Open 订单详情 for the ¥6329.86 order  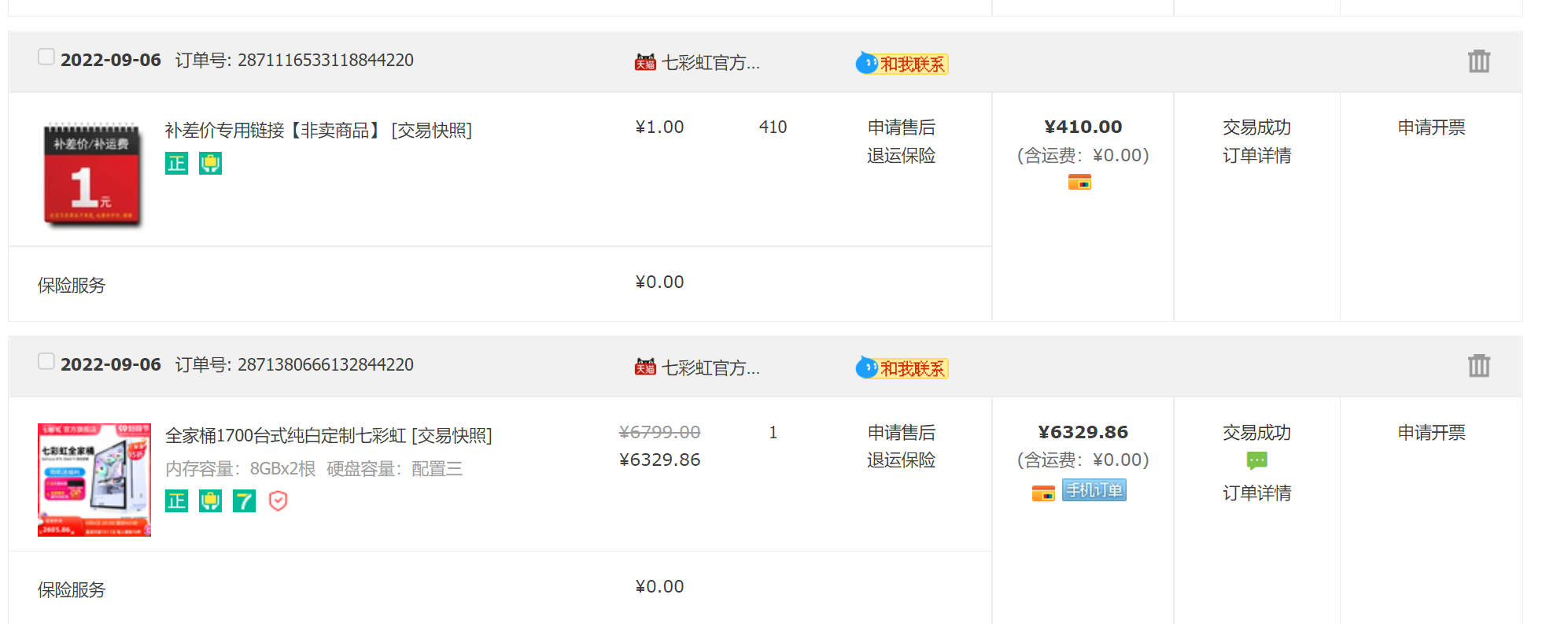point(1256,493)
